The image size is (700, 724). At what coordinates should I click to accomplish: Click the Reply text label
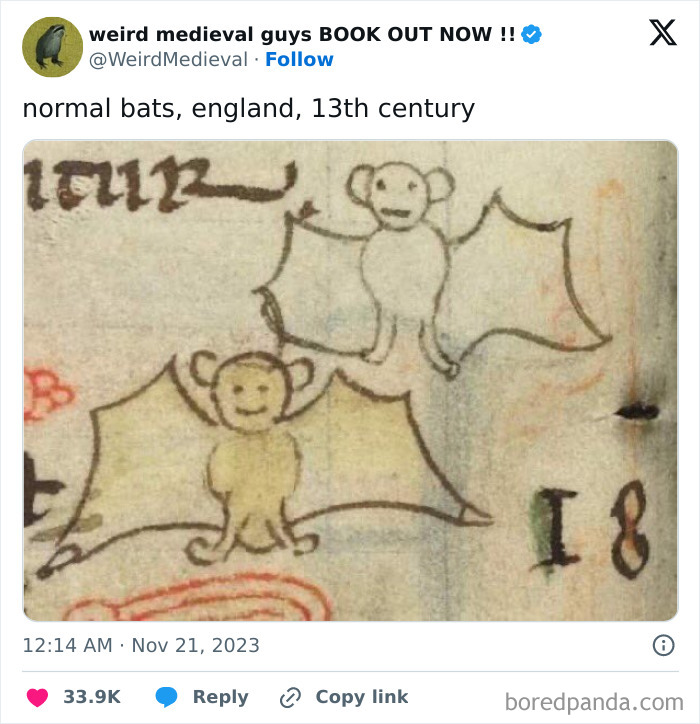click(x=220, y=697)
